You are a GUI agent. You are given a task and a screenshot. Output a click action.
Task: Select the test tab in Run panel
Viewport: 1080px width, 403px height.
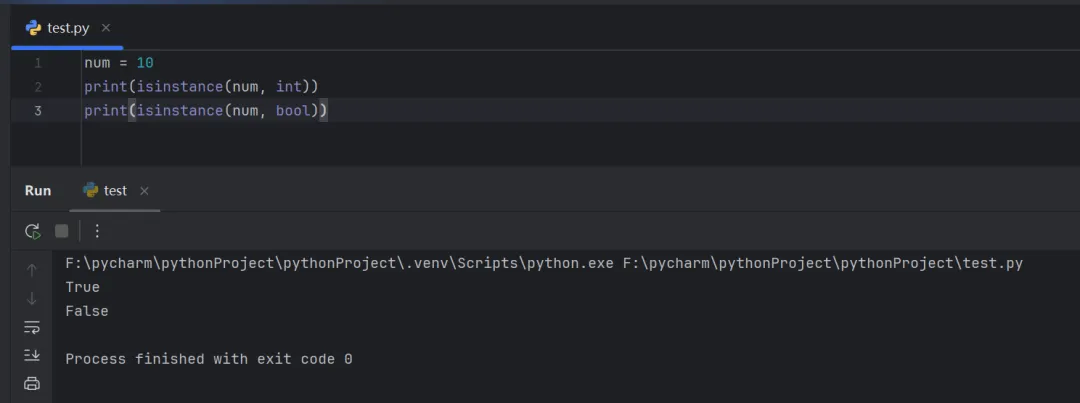tap(115, 190)
